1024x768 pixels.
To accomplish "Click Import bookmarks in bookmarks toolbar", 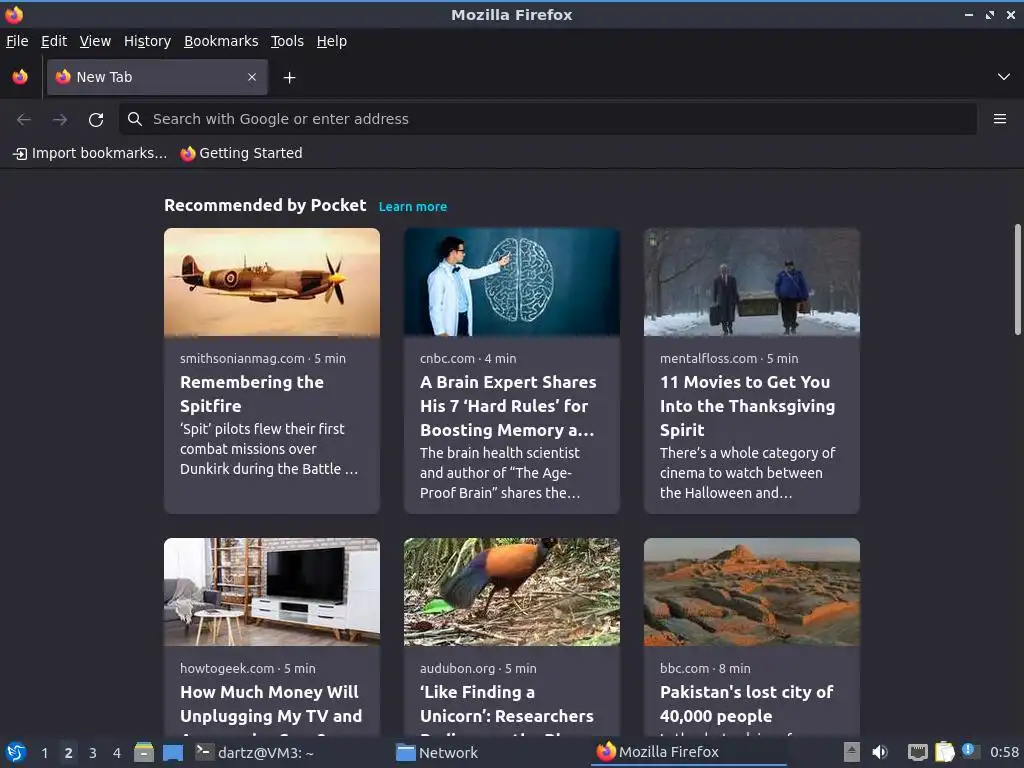I will coord(90,153).
